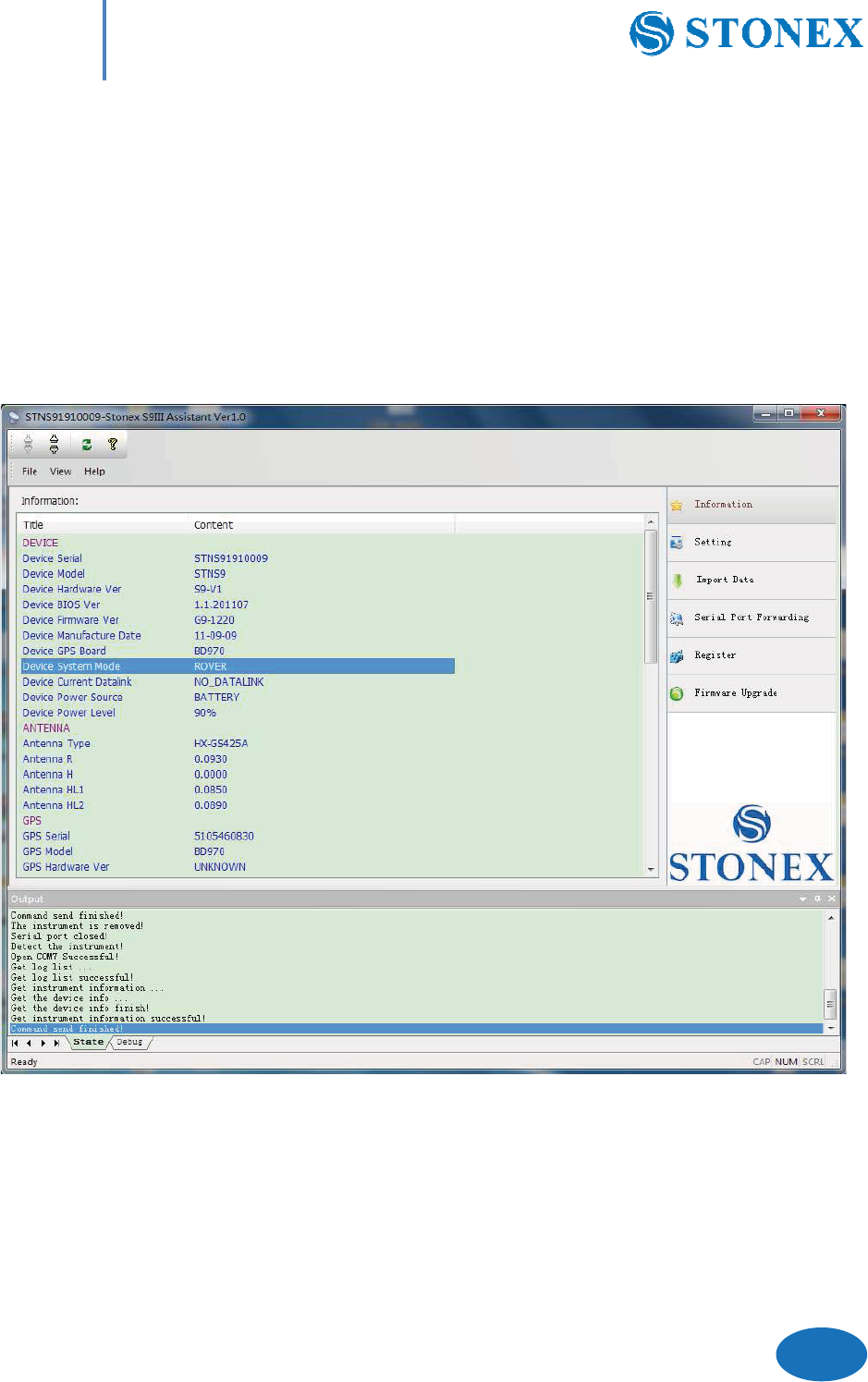Open the Register panel
This screenshot has width=868, height=1382.
point(752,655)
